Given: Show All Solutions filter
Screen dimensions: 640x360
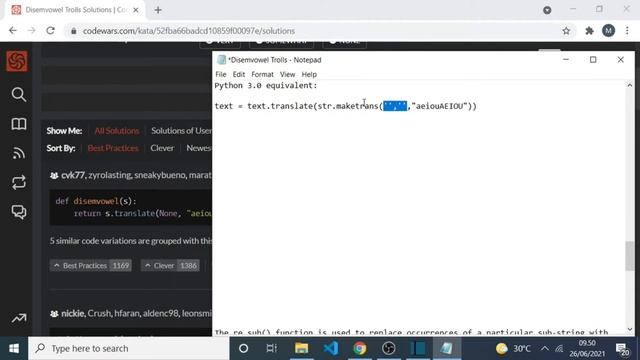Looking at the screenshot, I should pyautogui.click(x=117, y=131).
